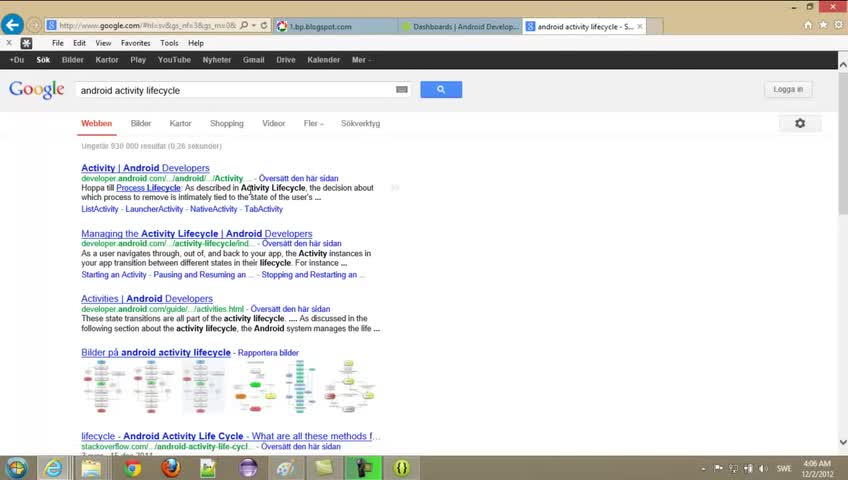The image size is (848, 480).
Task: Click the Process Lifecycle link
Action: pyautogui.click(x=148, y=188)
